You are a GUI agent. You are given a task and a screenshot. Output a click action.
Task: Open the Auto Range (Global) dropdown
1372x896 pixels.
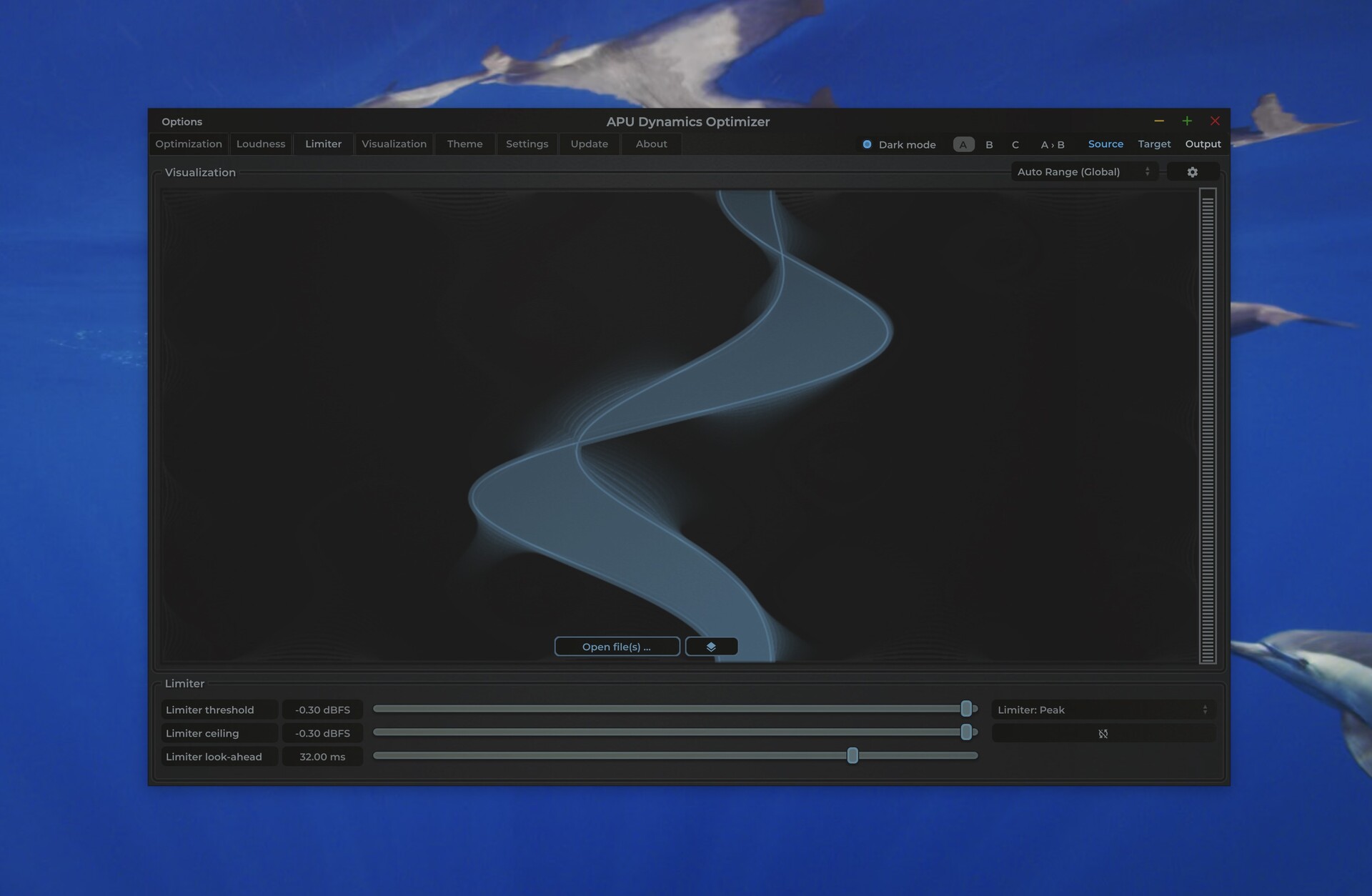point(1084,172)
